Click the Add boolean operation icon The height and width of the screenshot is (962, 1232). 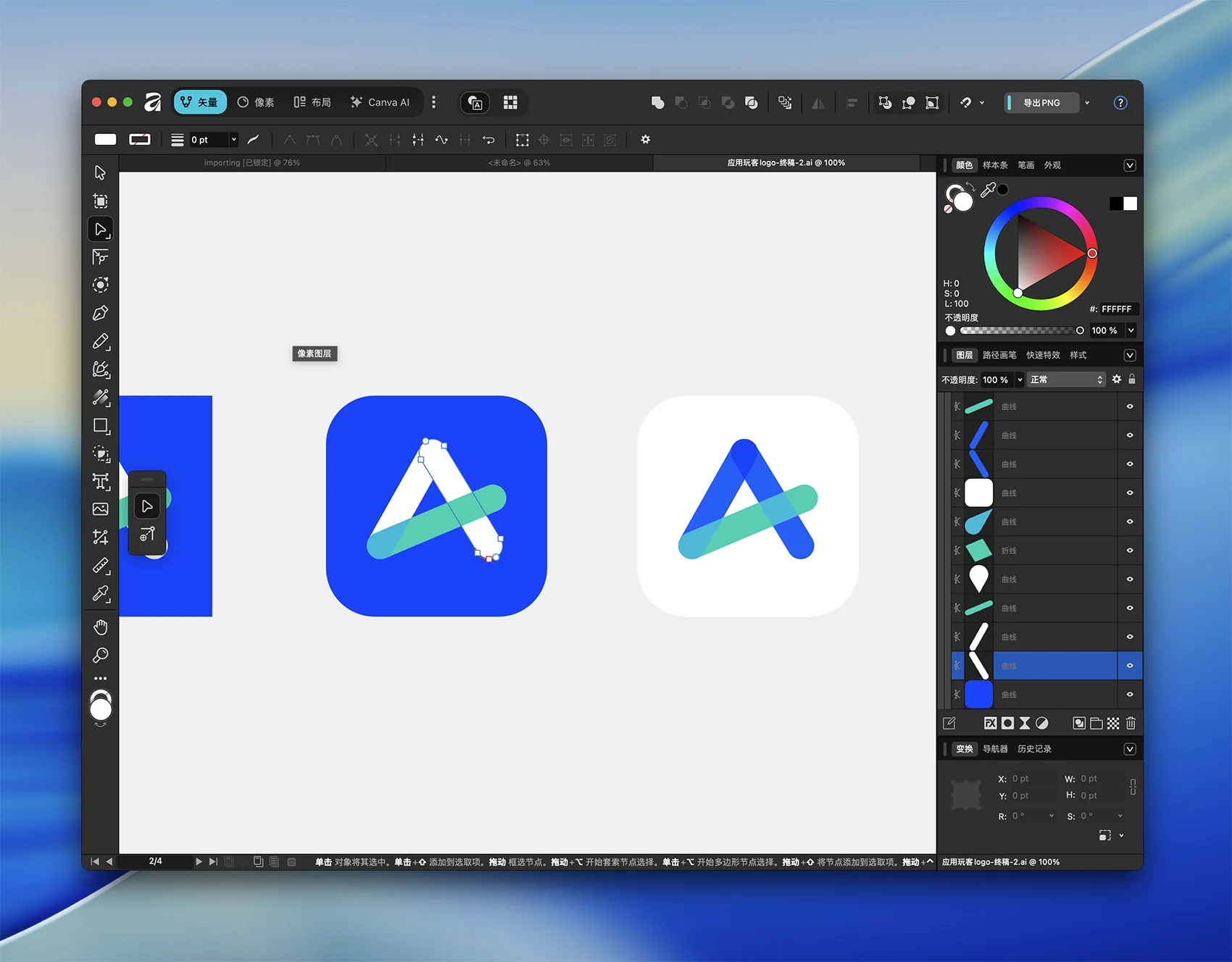pyautogui.click(x=657, y=103)
